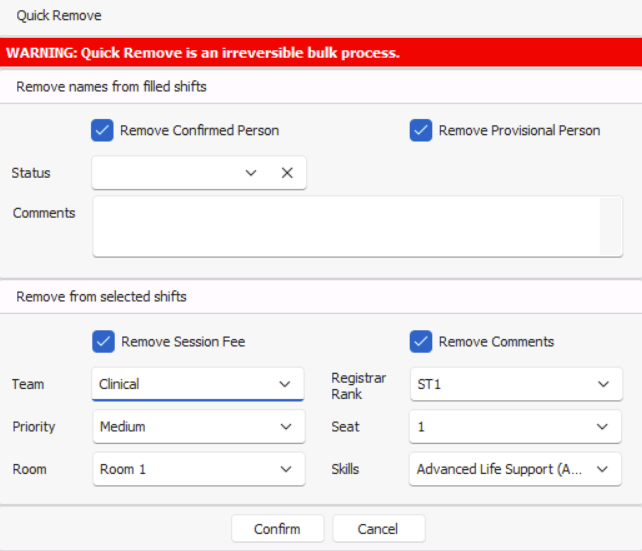Toggle the Remove Session Fee checkbox

click(x=103, y=341)
